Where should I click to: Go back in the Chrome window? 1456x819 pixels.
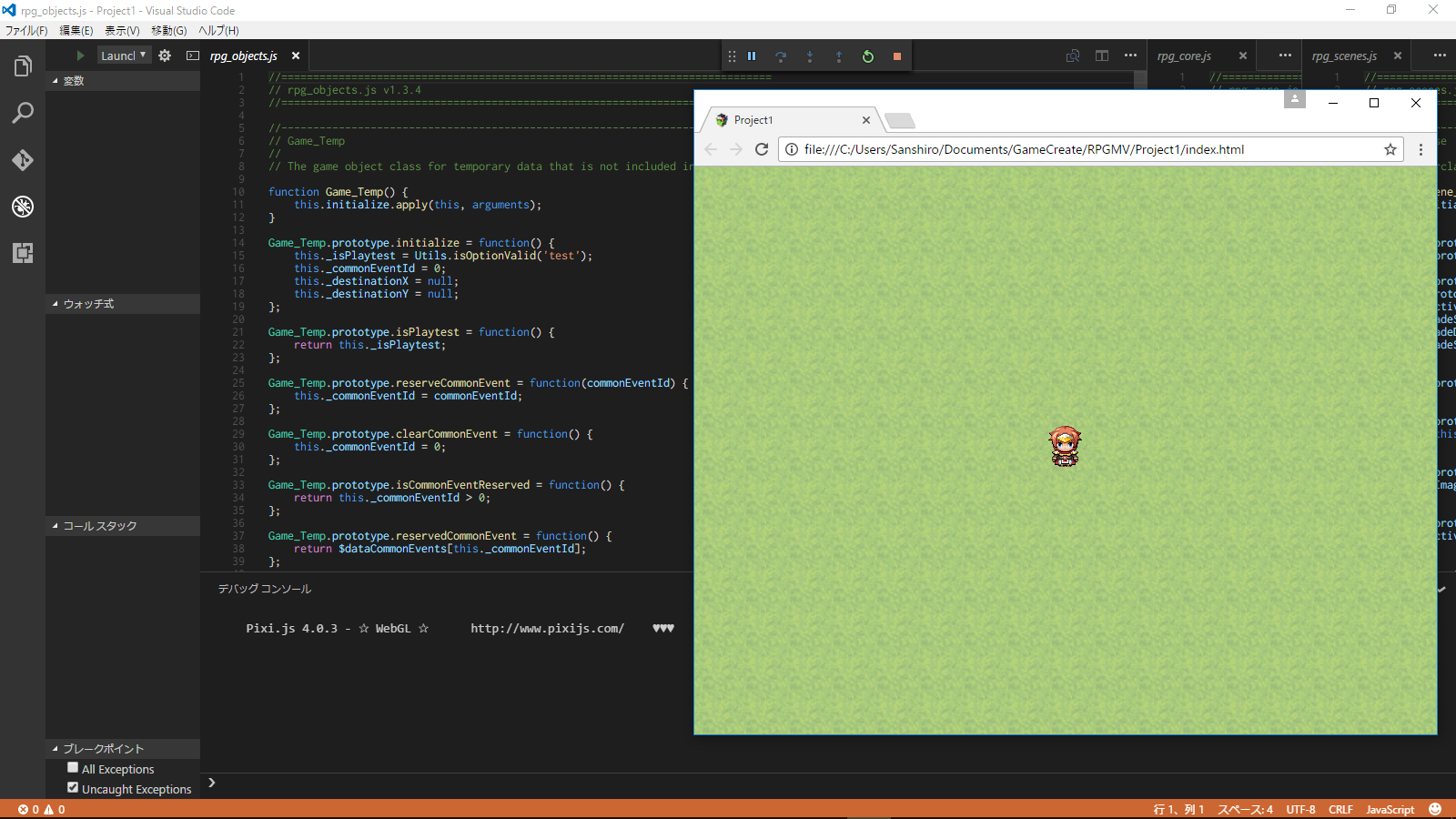click(711, 149)
